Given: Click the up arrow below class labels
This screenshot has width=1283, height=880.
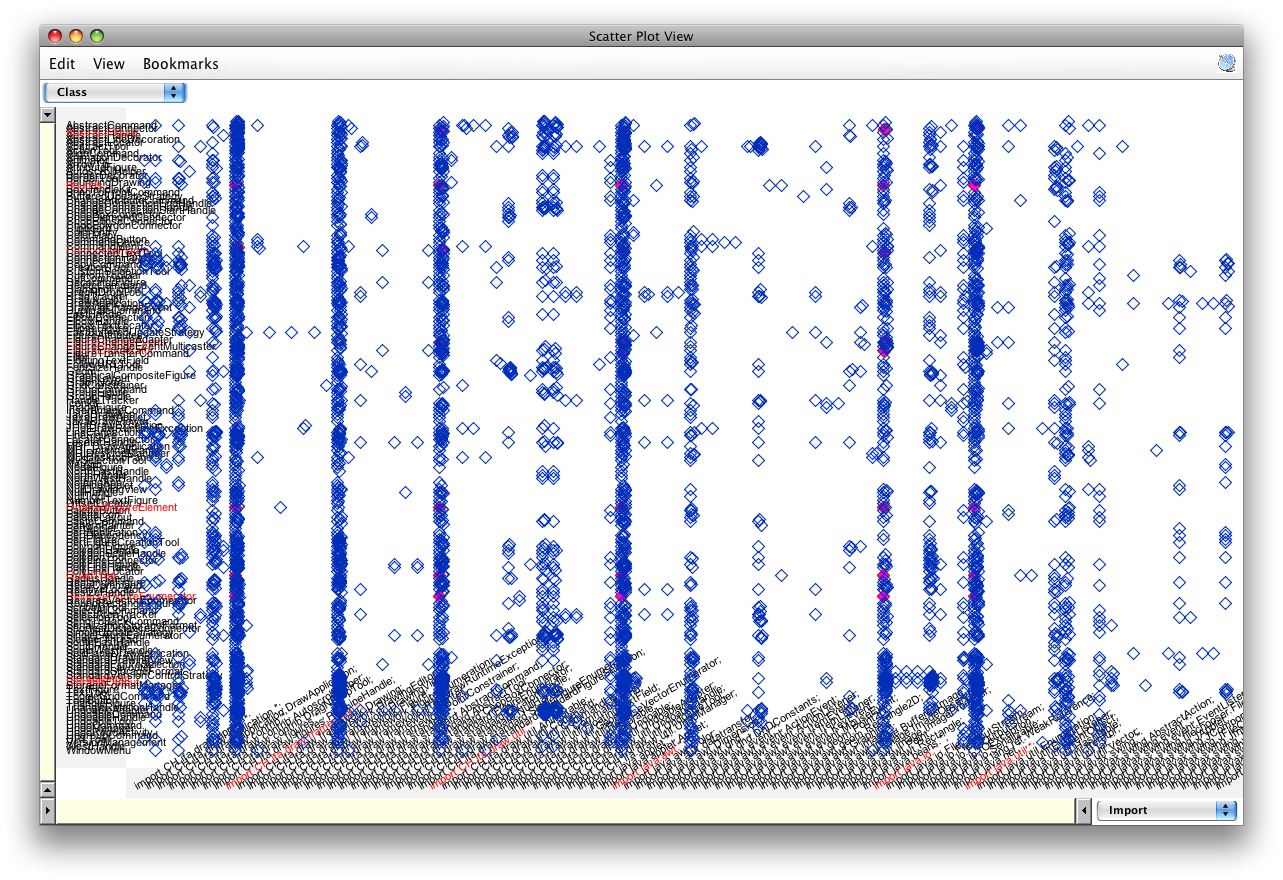Looking at the screenshot, I should [x=47, y=789].
